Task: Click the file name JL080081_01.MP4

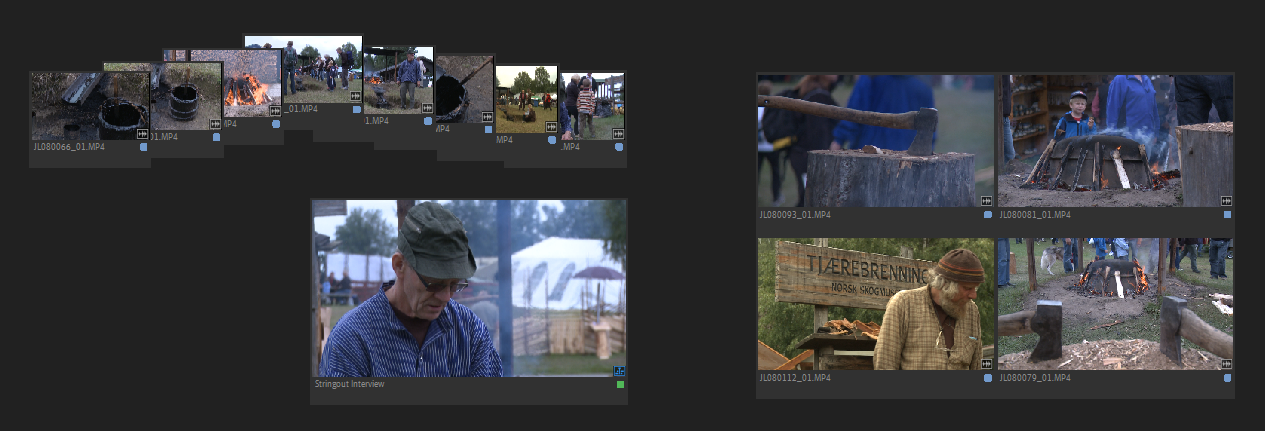Action: [1036, 214]
